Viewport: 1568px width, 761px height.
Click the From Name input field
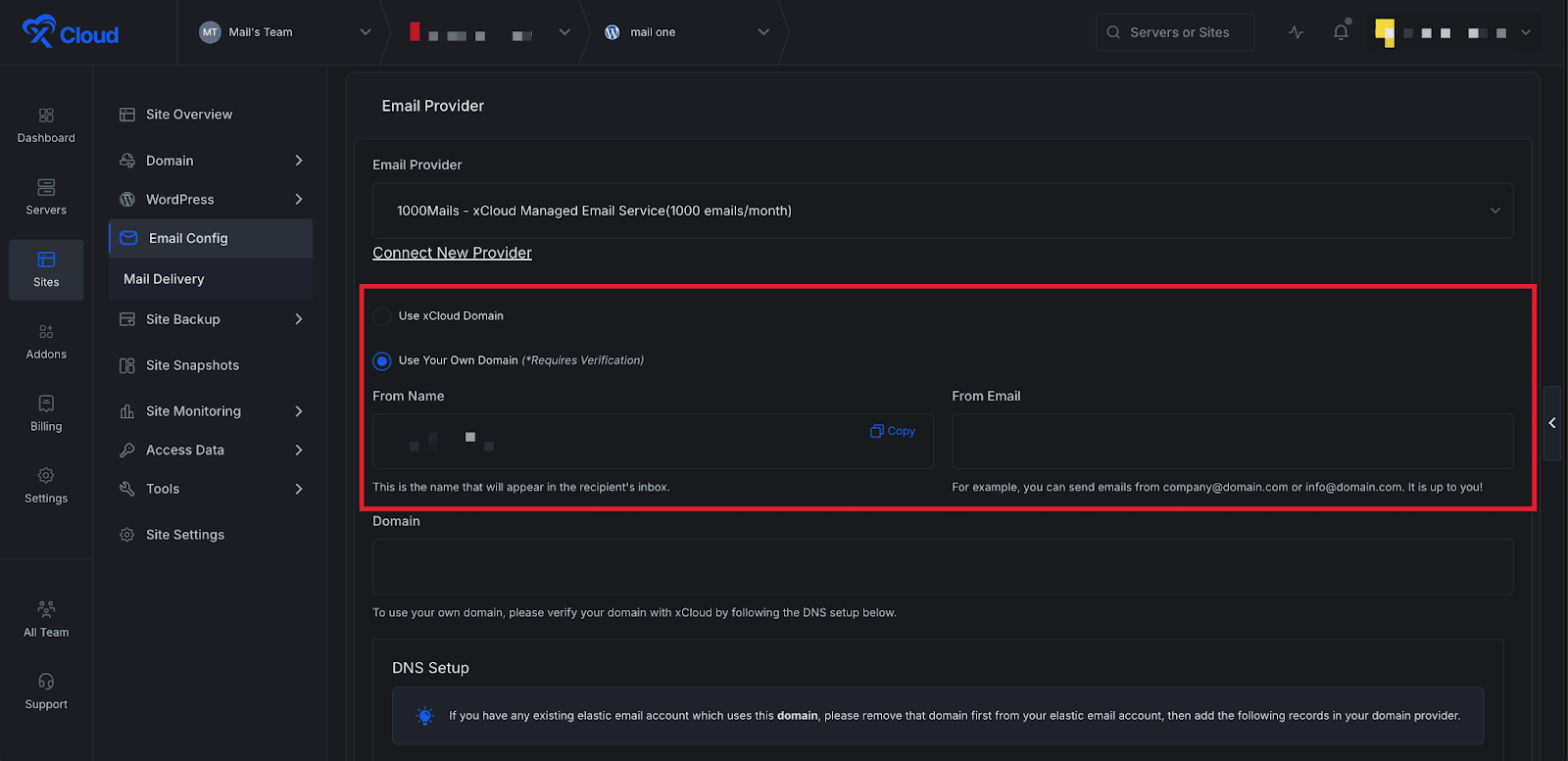[x=653, y=441]
